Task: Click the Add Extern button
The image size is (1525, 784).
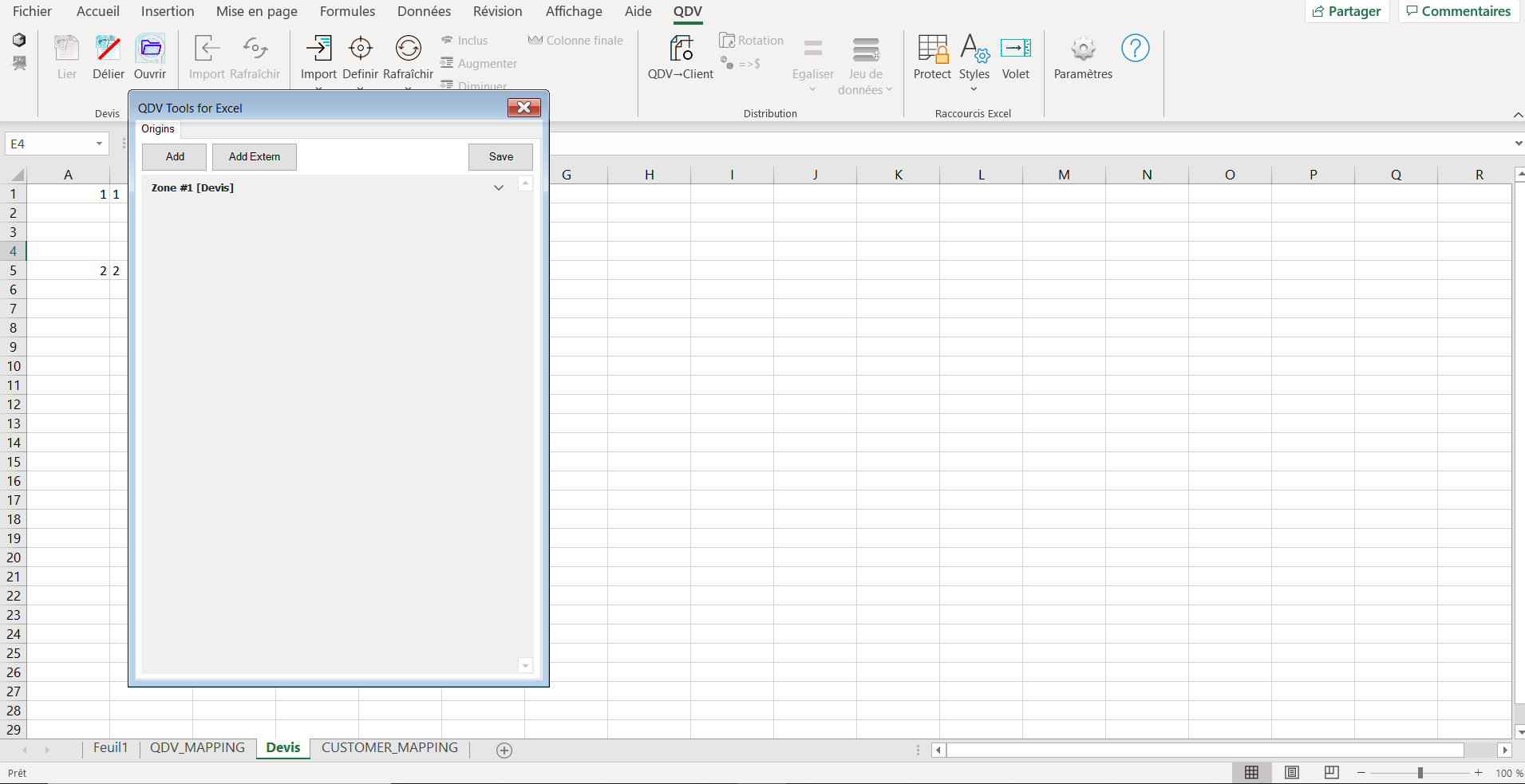Action: 255,157
